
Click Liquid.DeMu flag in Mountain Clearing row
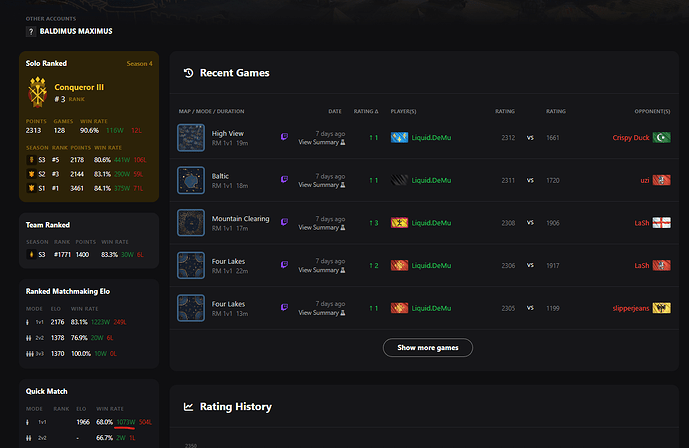[x=399, y=223]
